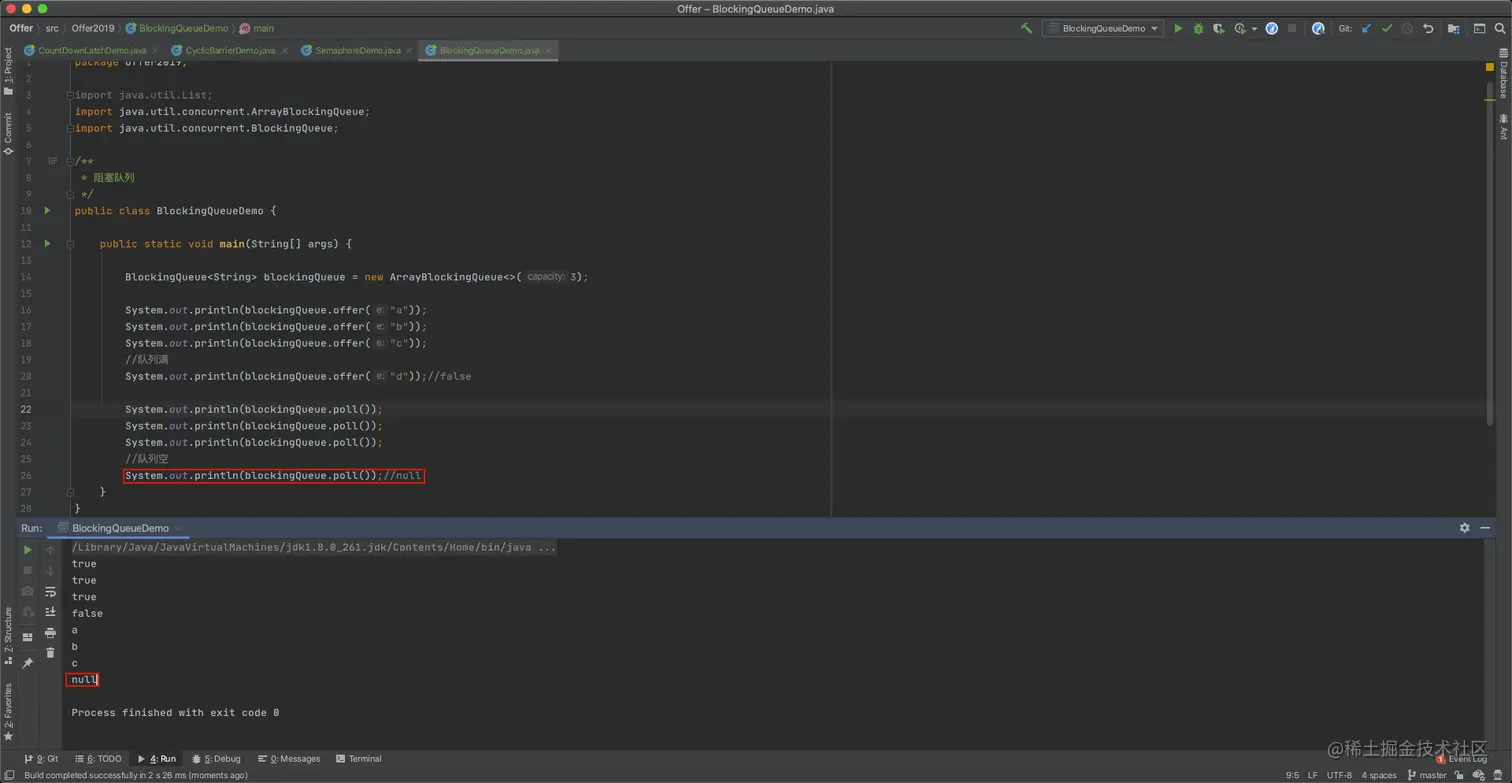Click the run gutter icon beside class declaration
The image size is (1512, 783).
point(47,211)
